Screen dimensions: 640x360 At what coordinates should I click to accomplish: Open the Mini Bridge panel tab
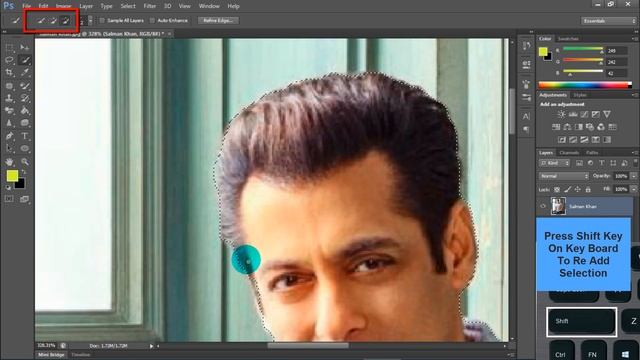51,355
